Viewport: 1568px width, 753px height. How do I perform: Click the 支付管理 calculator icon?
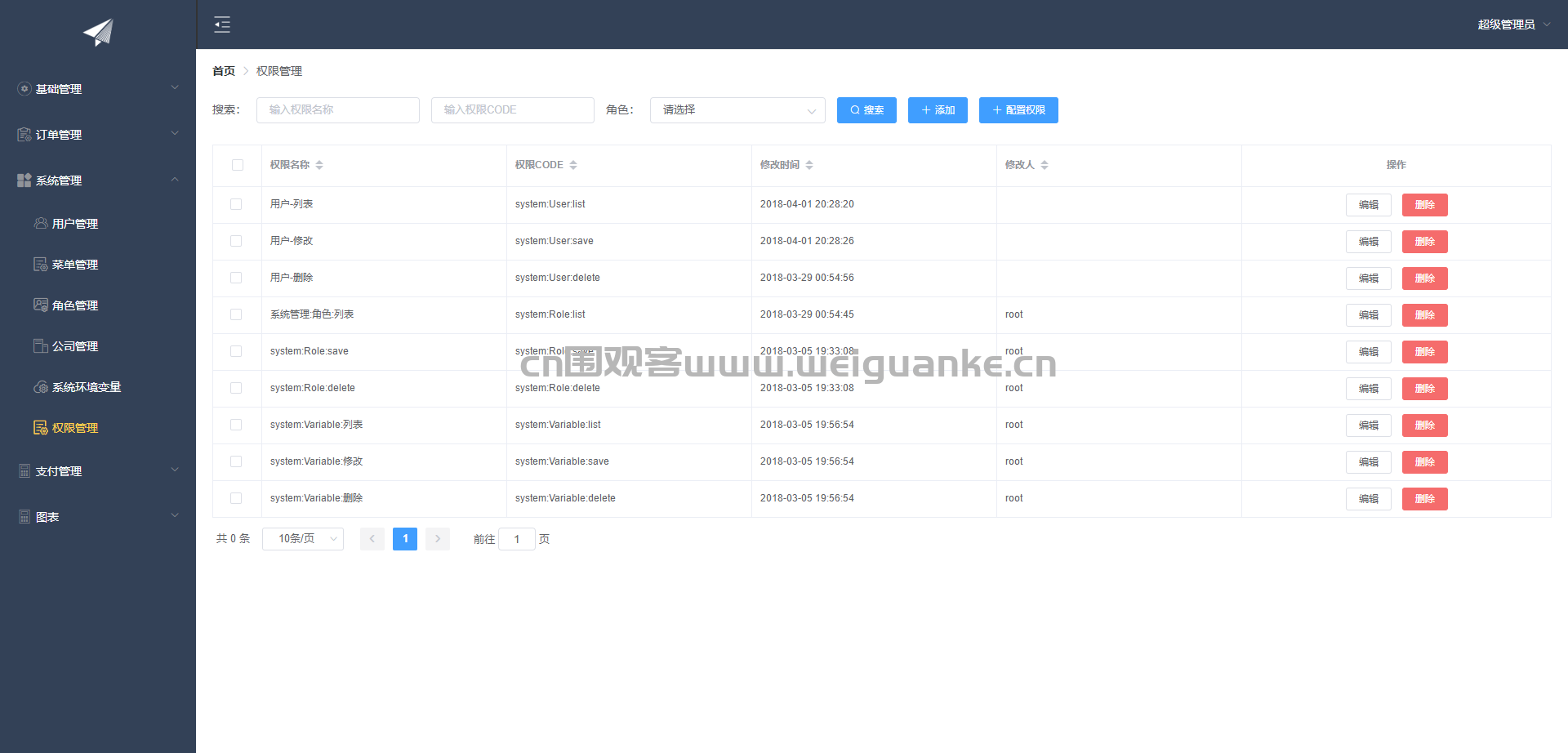(x=24, y=471)
